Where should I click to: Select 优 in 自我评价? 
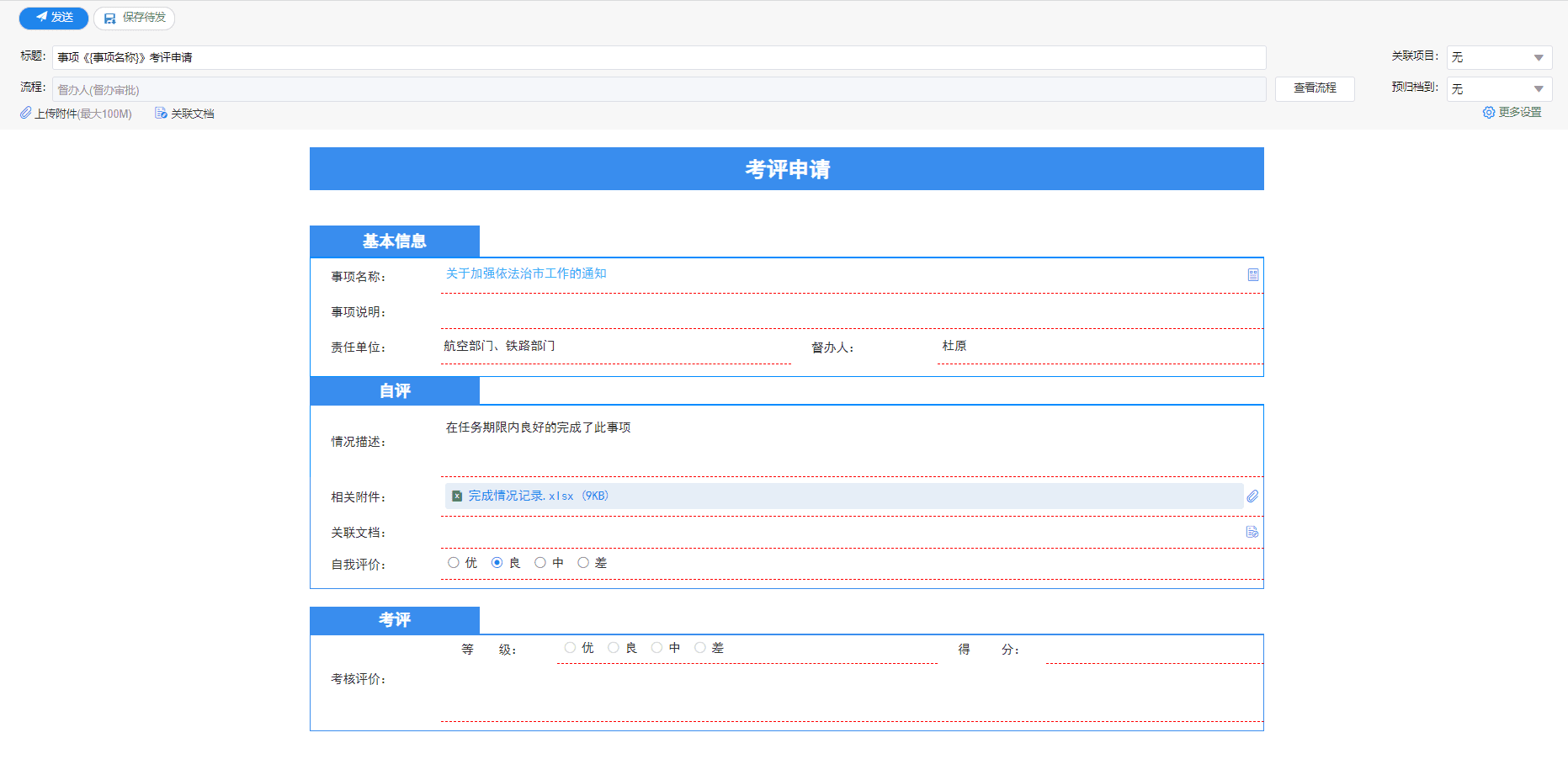tap(454, 563)
